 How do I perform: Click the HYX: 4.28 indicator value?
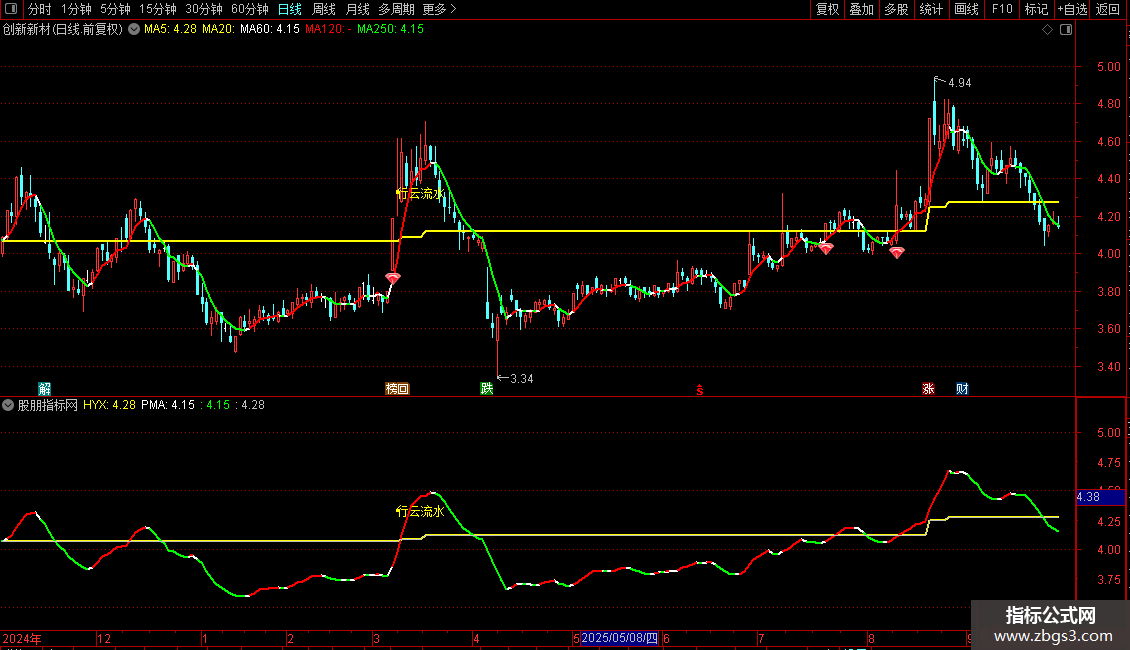pyautogui.click(x=109, y=405)
